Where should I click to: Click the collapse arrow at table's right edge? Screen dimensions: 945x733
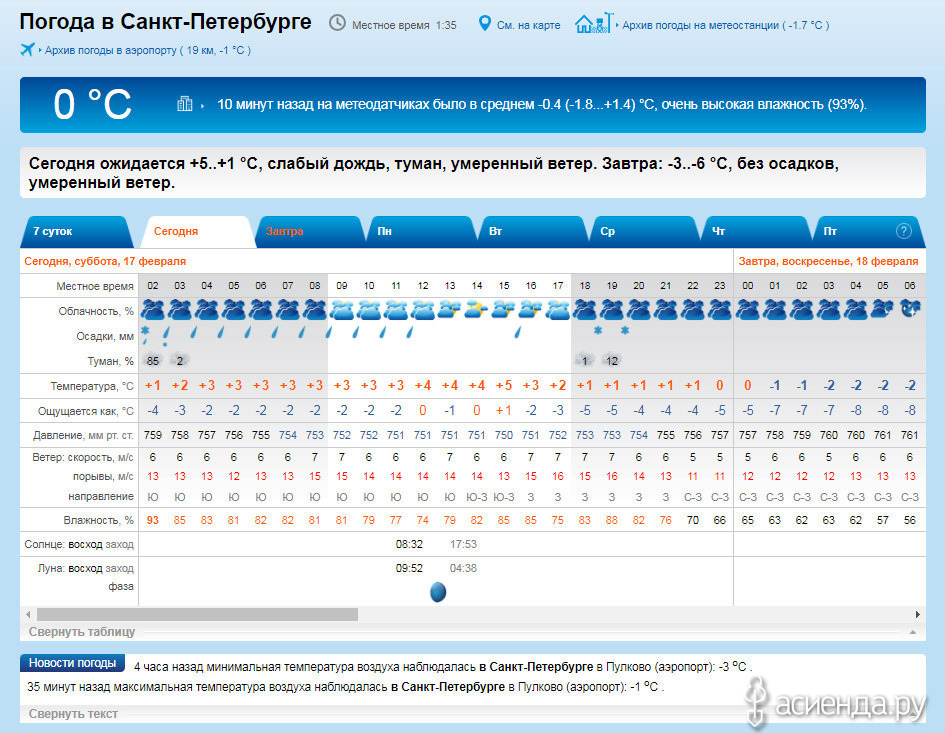click(913, 632)
